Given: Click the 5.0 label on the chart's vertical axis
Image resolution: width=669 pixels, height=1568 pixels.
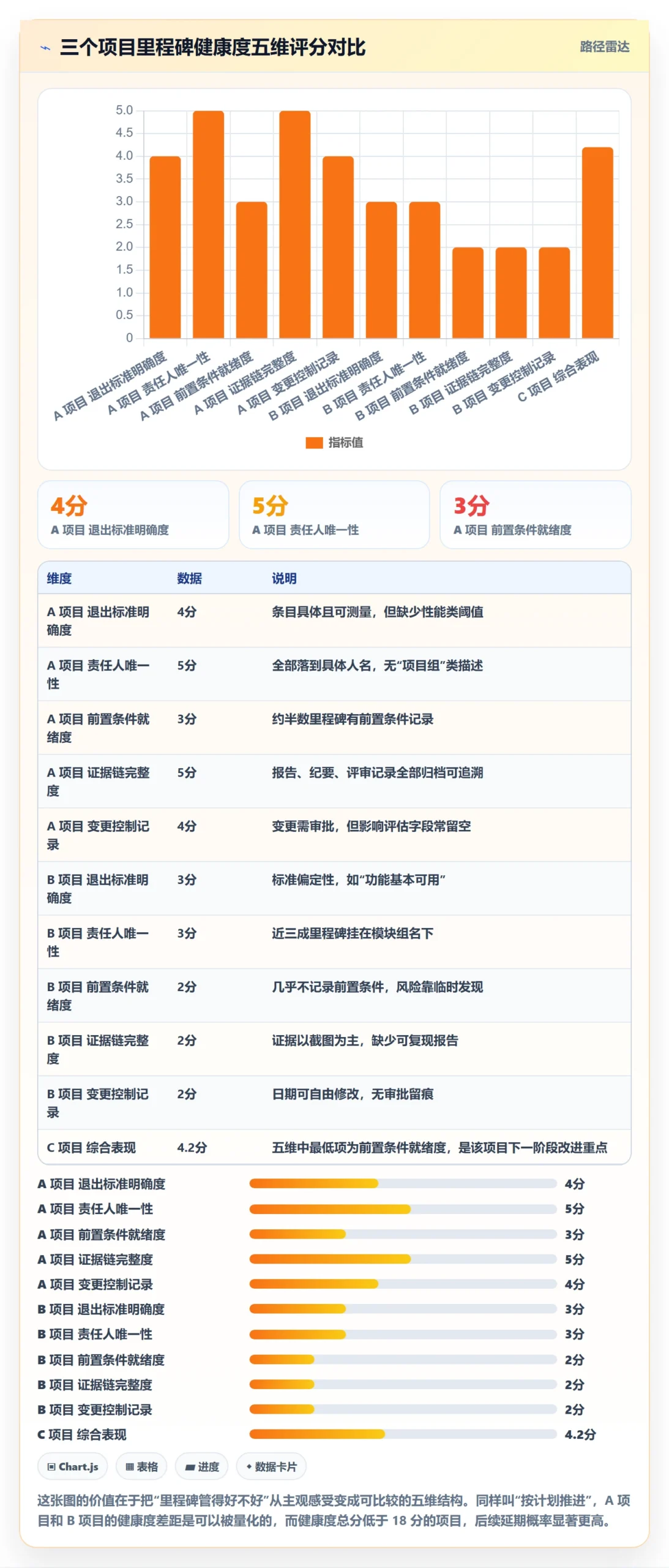Looking at the screenshot, I should point(124,110).
